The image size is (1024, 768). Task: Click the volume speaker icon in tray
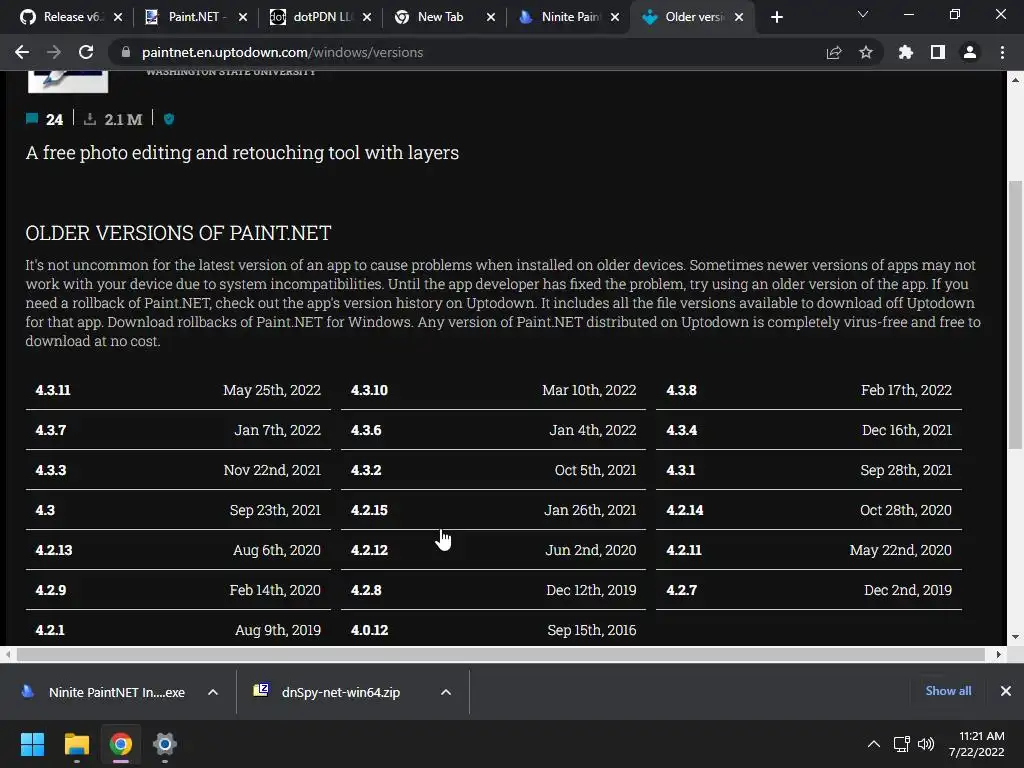[926, 744]
